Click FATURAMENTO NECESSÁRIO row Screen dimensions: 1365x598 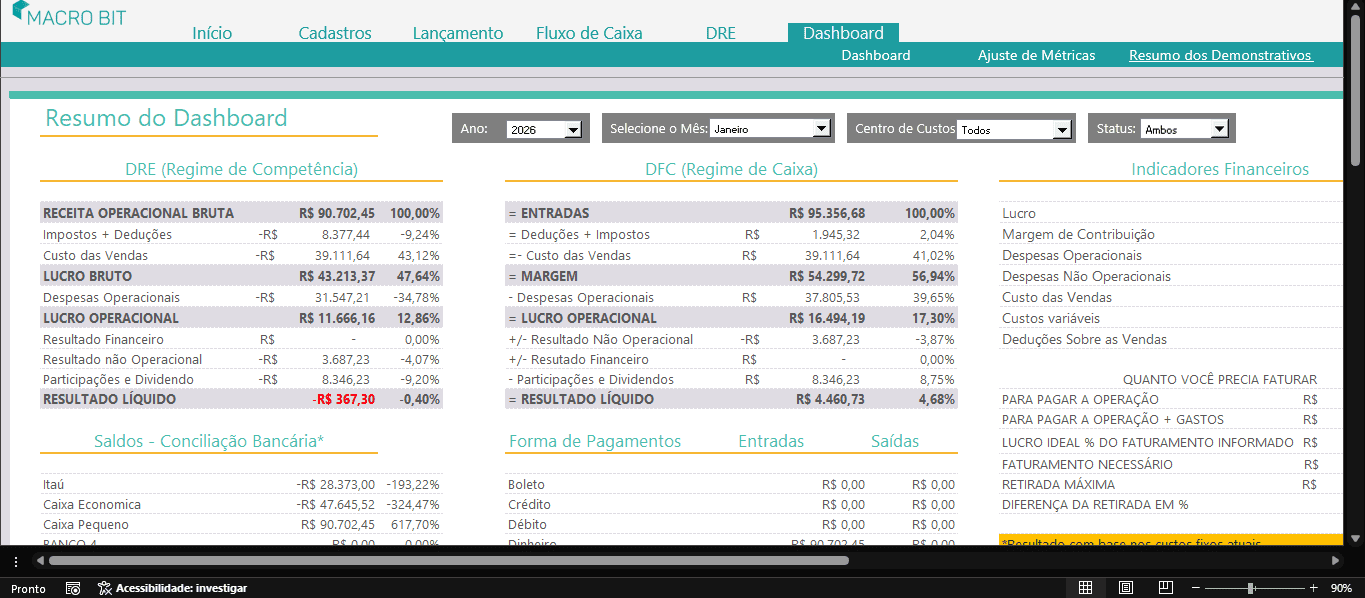(1087, 464)
